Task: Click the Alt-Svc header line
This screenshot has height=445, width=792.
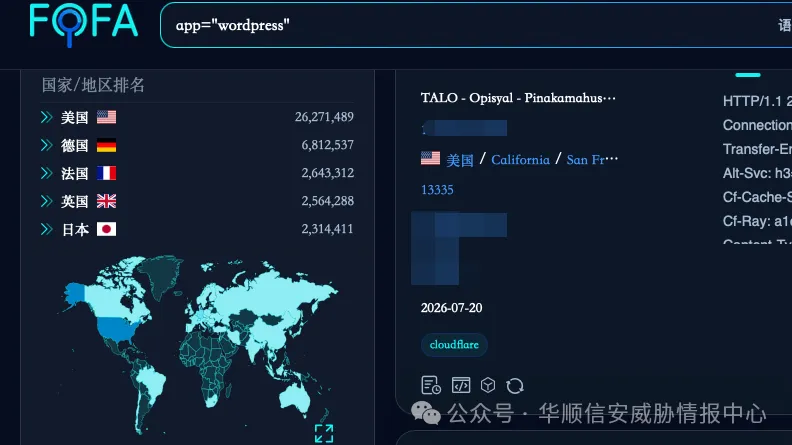Action: 757,173
